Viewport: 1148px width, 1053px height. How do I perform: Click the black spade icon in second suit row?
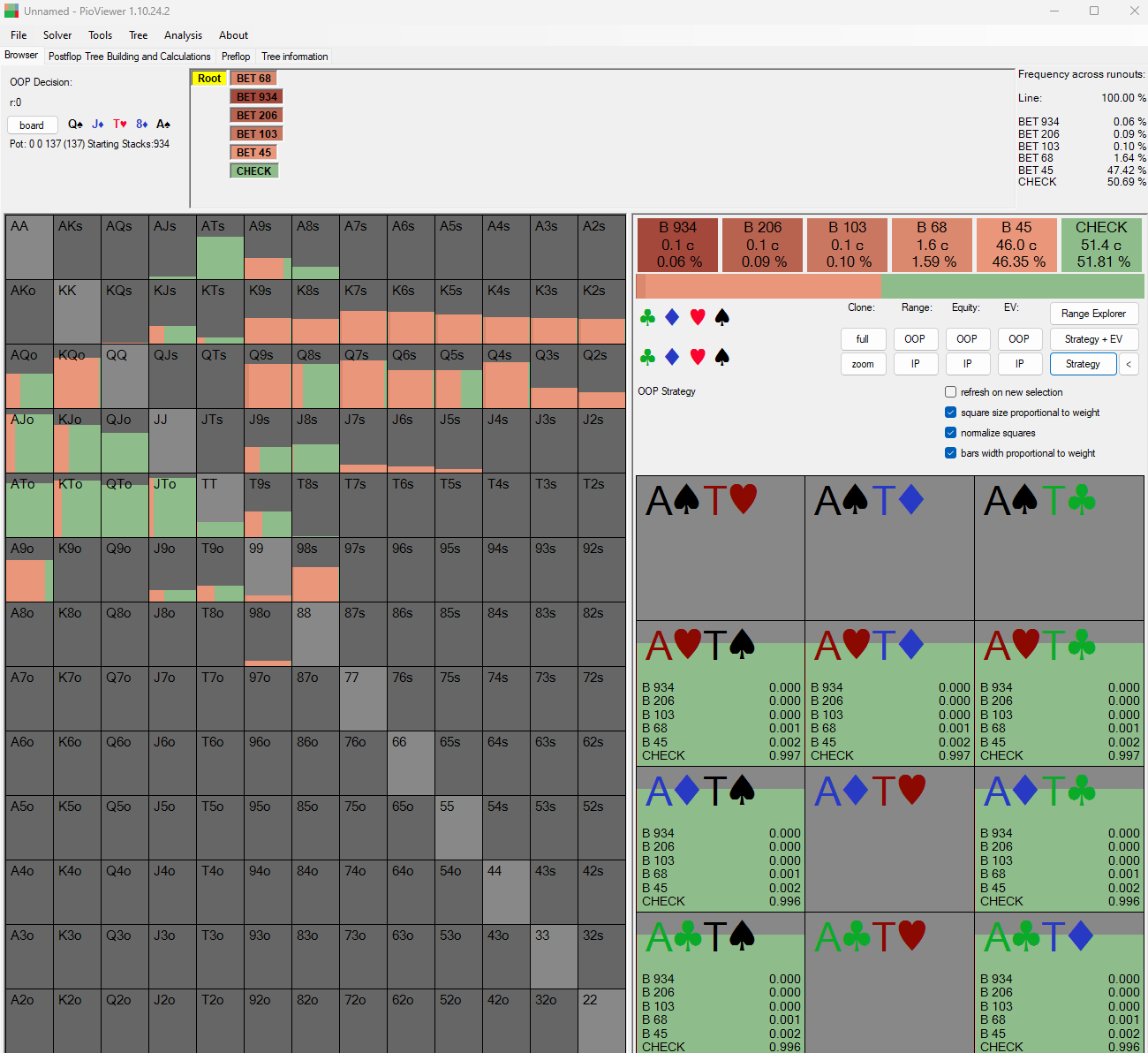click(721, 357)
